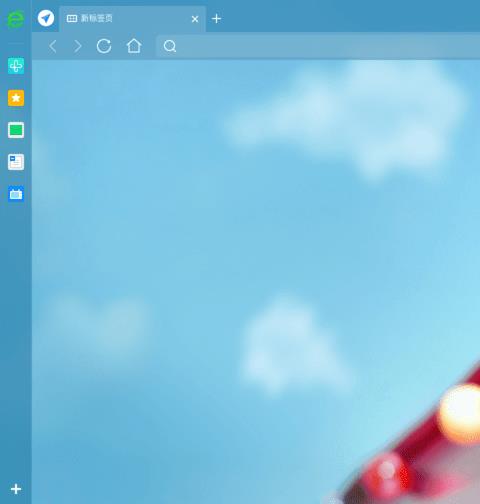Close the 新标签页 tab

coord(195,19)
